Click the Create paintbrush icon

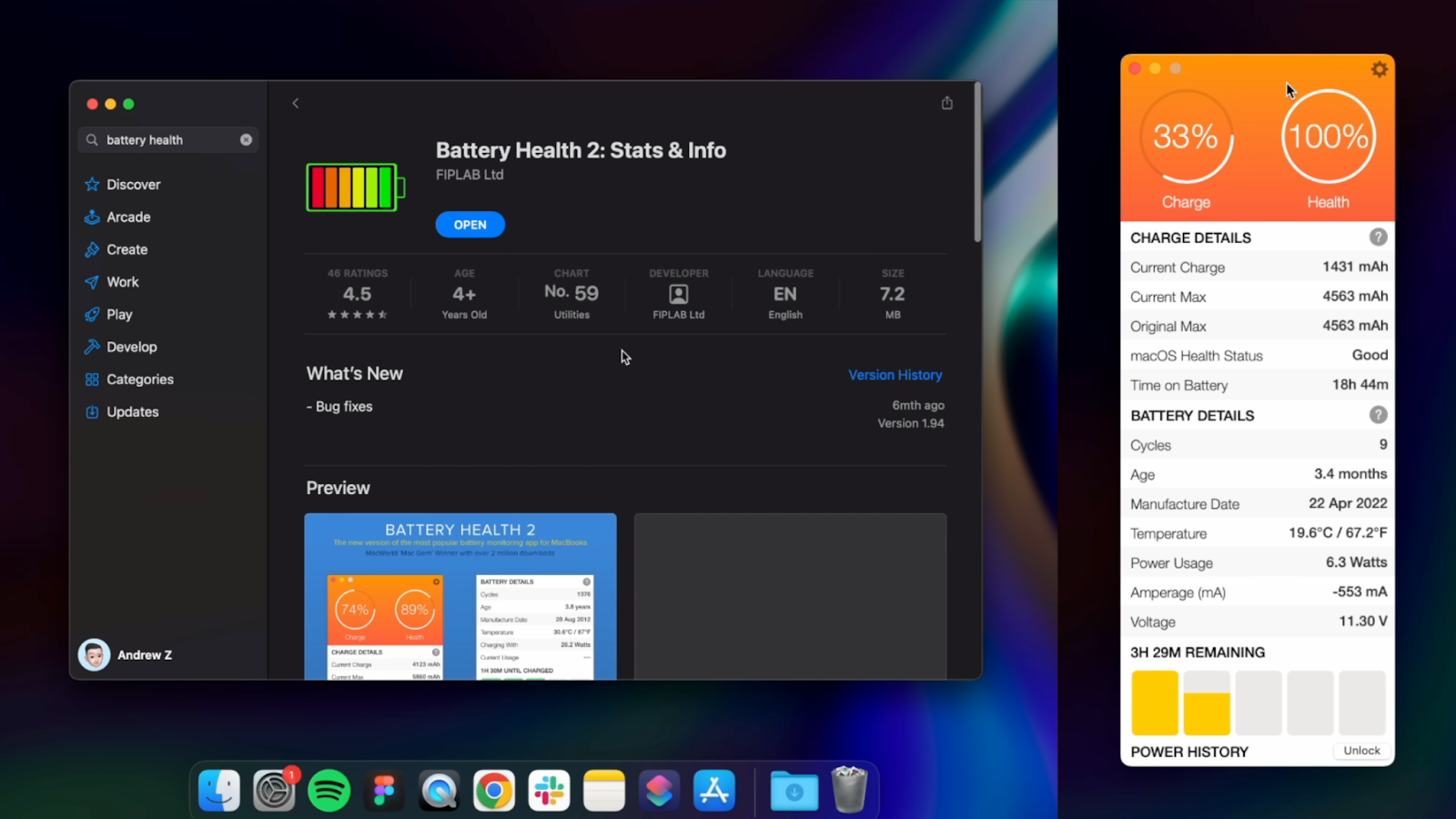pos(92,249)
